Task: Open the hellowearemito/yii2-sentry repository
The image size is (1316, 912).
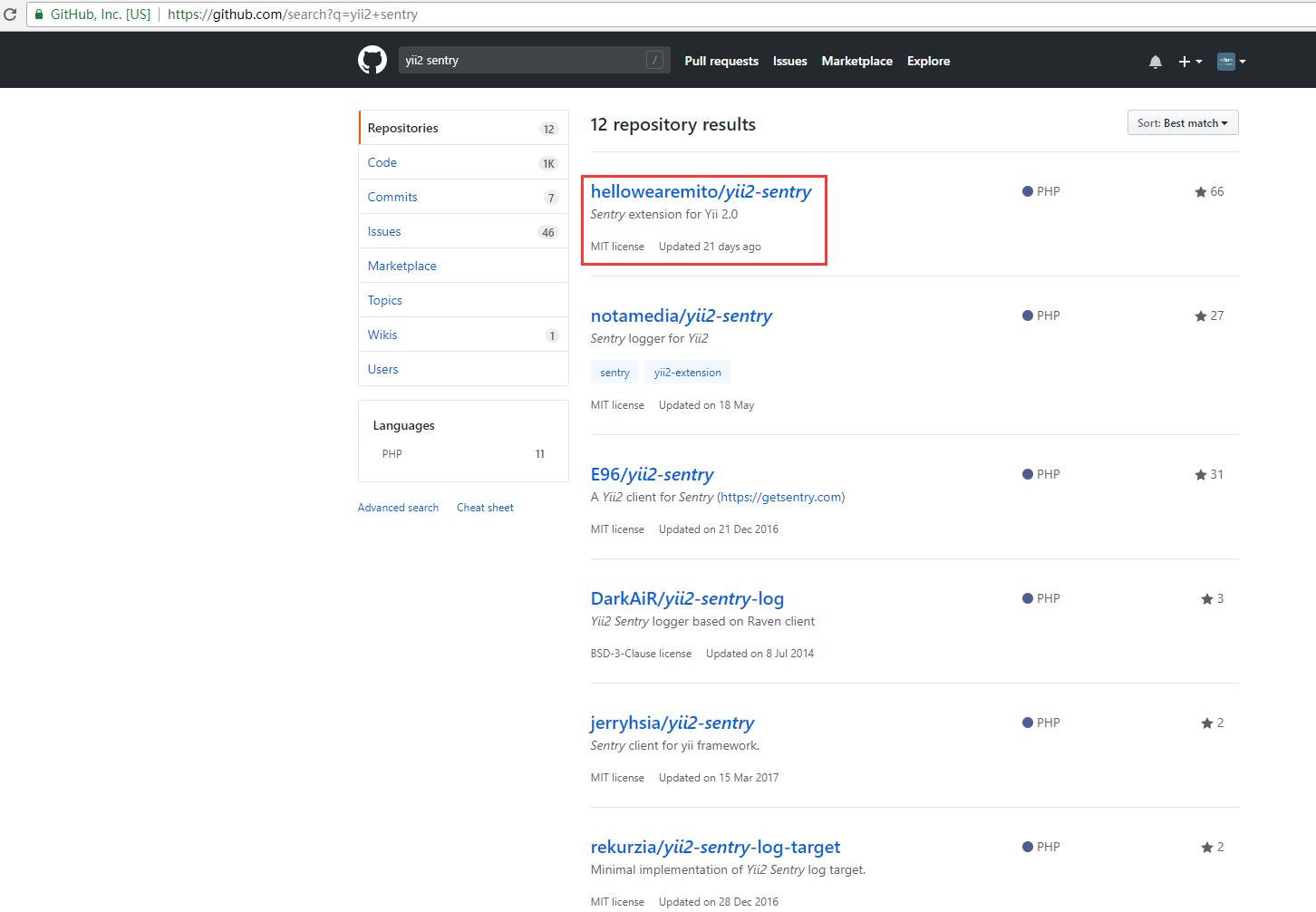Action: click(x=701, y=191)
